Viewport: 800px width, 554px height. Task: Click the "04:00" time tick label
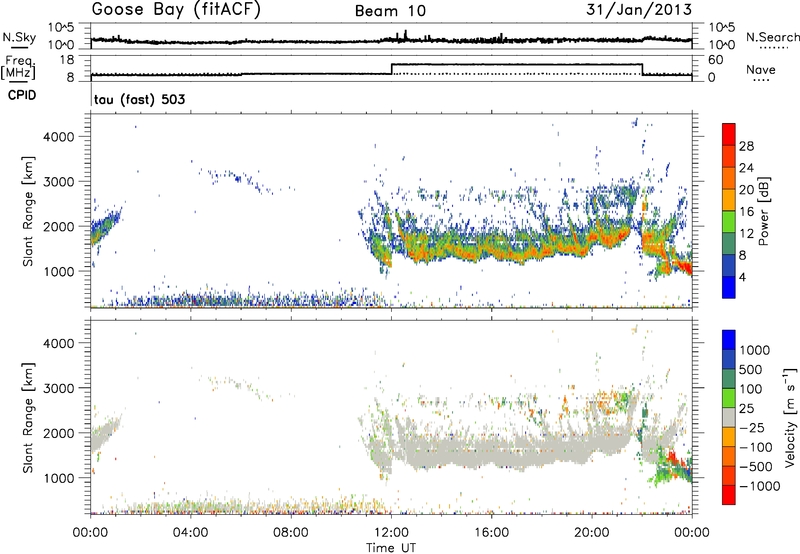click(191, 533)
